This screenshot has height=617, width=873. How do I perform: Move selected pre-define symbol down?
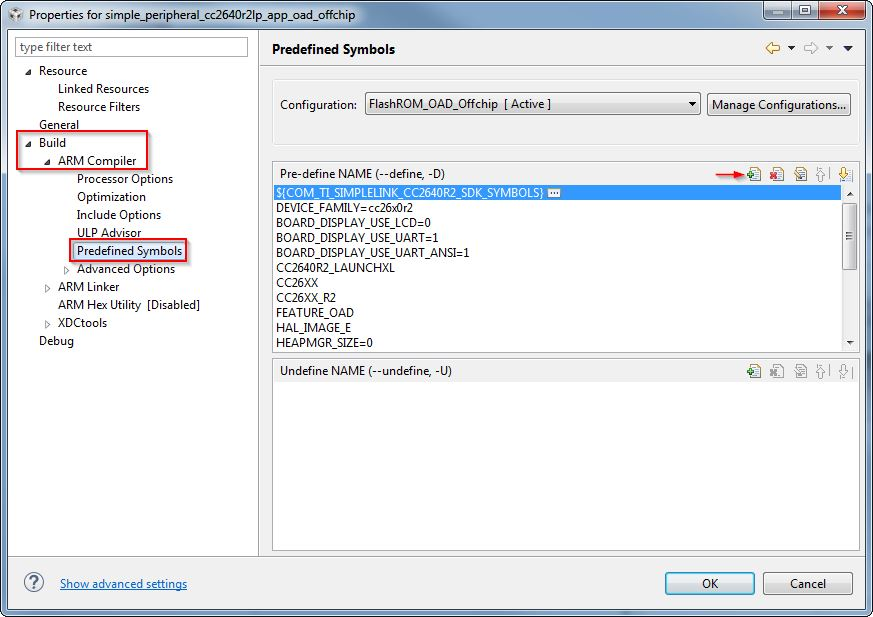(x=845, y=174)
